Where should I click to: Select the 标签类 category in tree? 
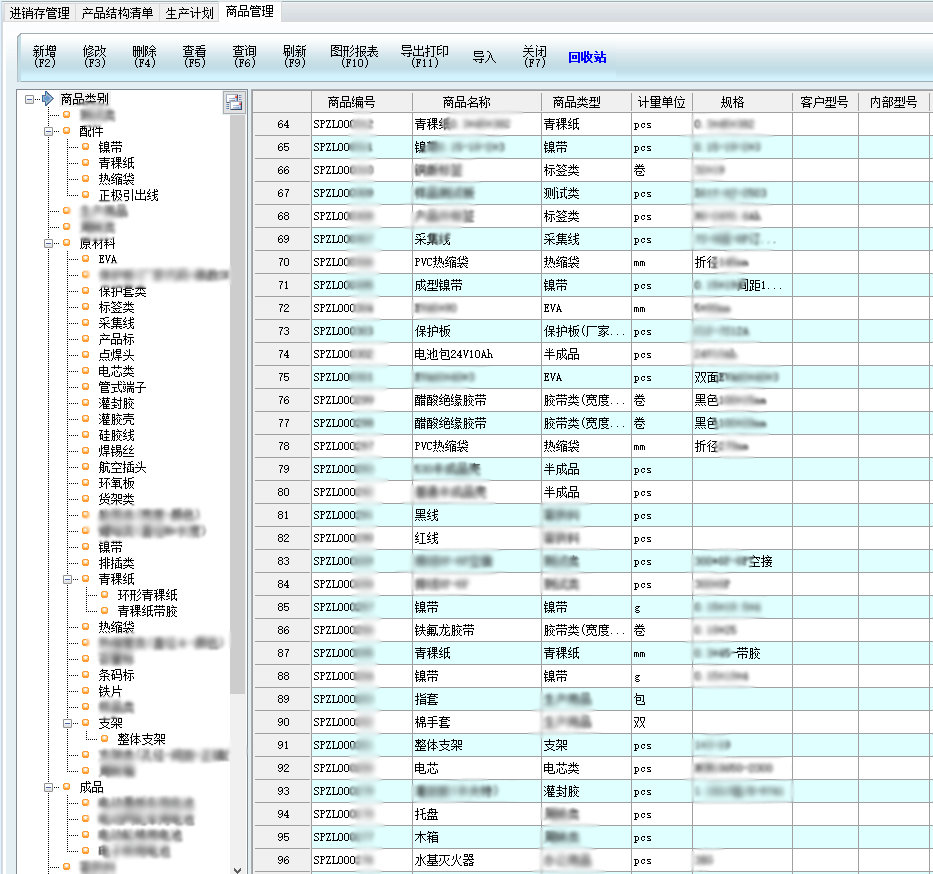(116, 307)
